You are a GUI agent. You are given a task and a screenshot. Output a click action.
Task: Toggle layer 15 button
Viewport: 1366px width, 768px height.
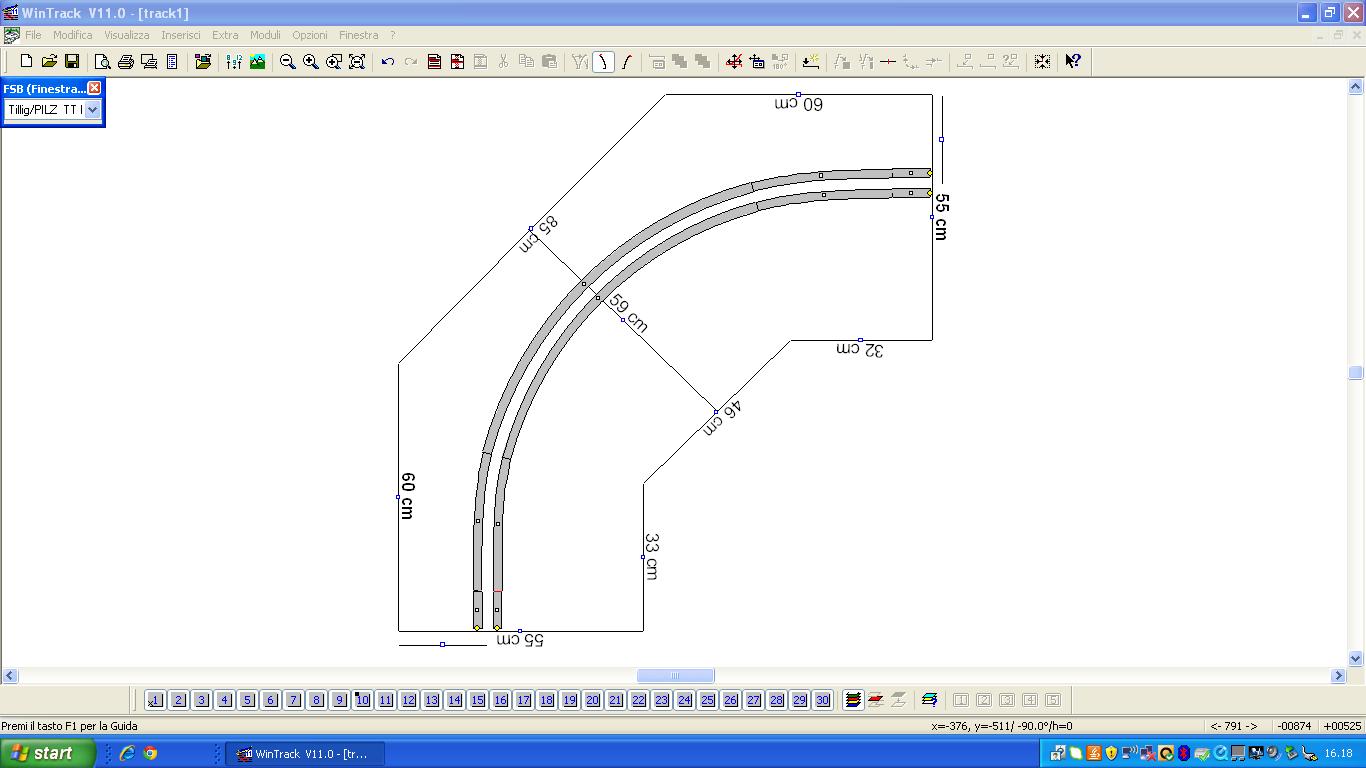477,700
